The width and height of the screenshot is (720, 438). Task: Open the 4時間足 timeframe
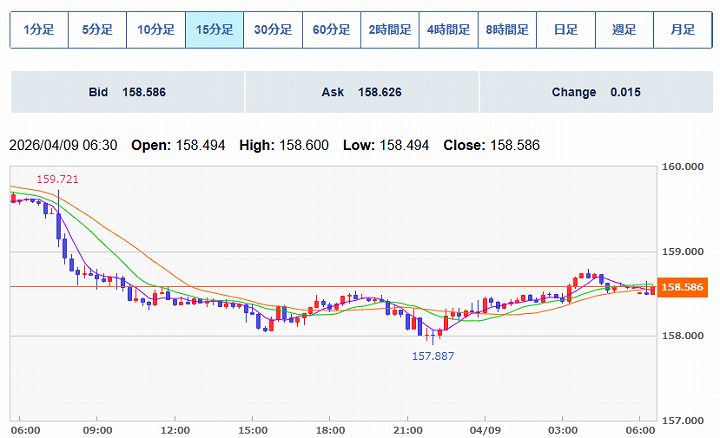coord(448,30)
